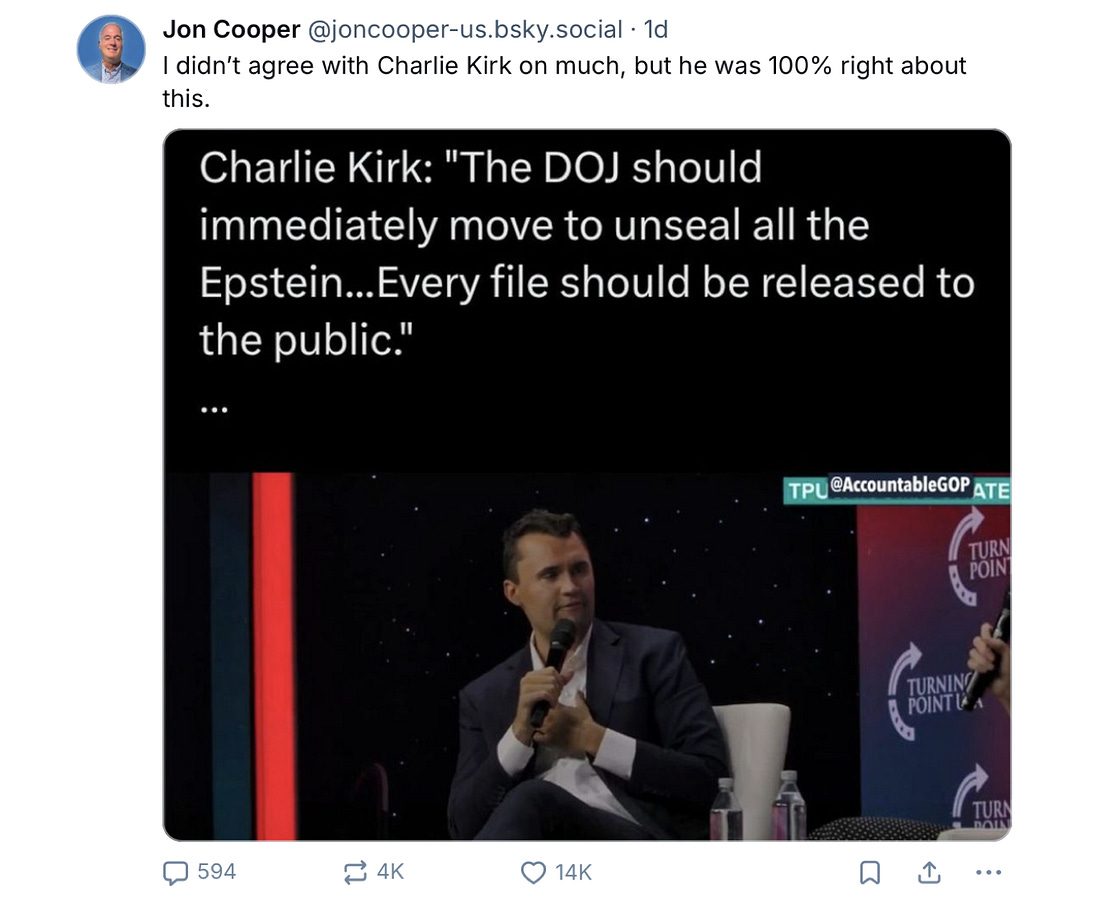Click the @AccountableGOP watermark in image
This screenshot has height=897, width=1100.
(899, 485)
